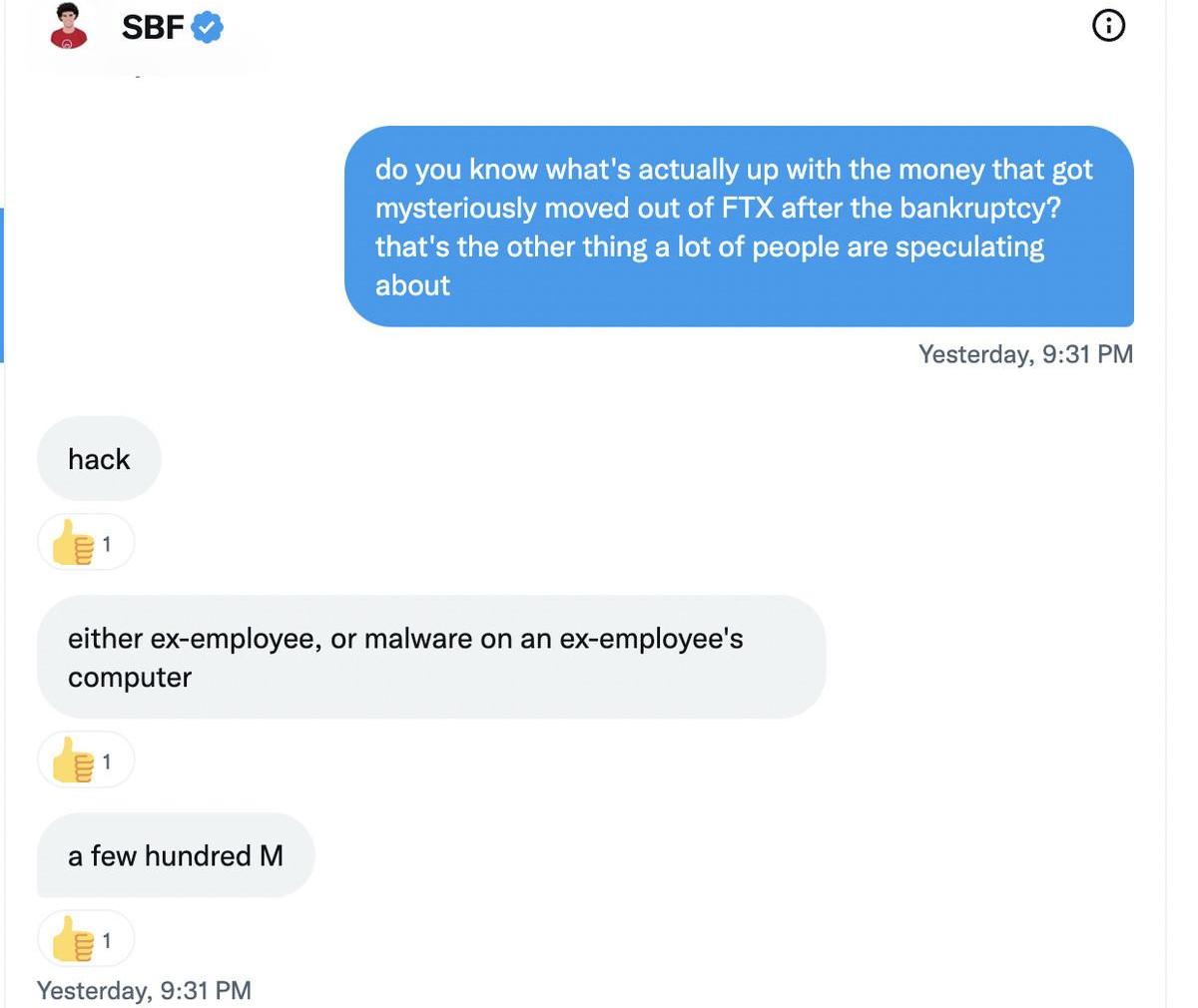Click thumbs-up emoji under 'a few hundred M'
1198x1008 pixels.
[73, 939]
